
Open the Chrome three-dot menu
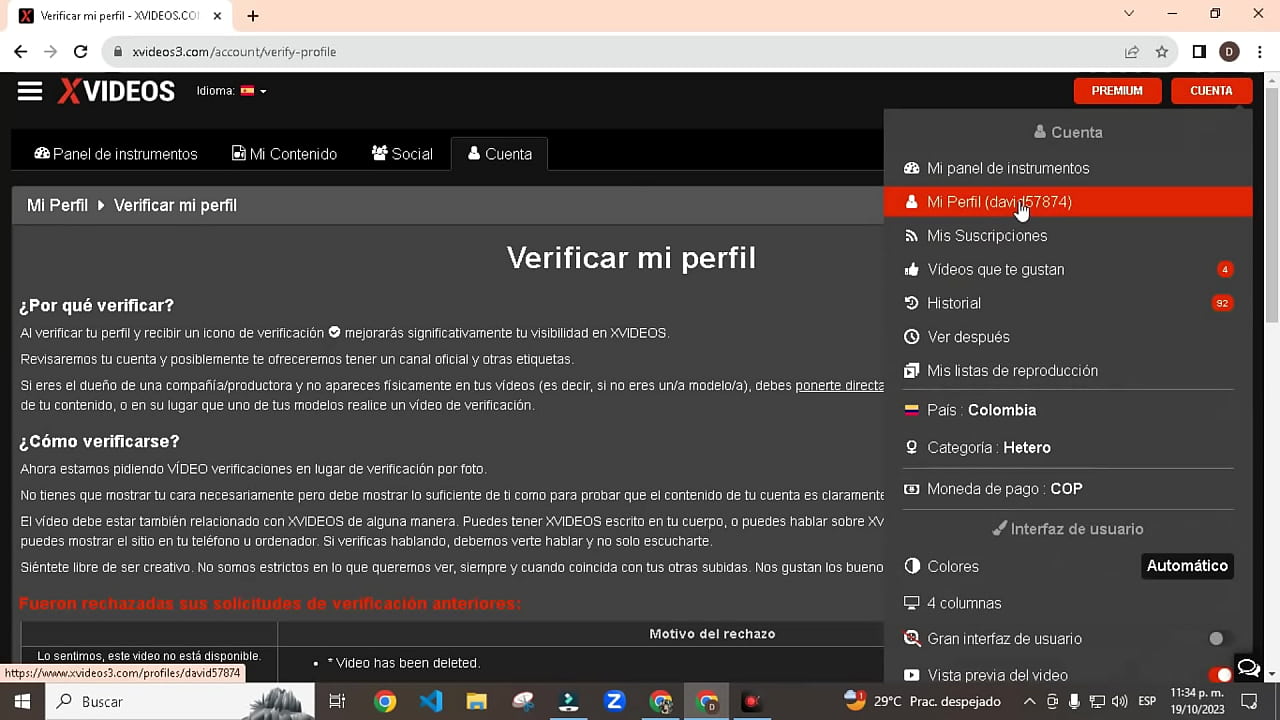(1260, 52)
